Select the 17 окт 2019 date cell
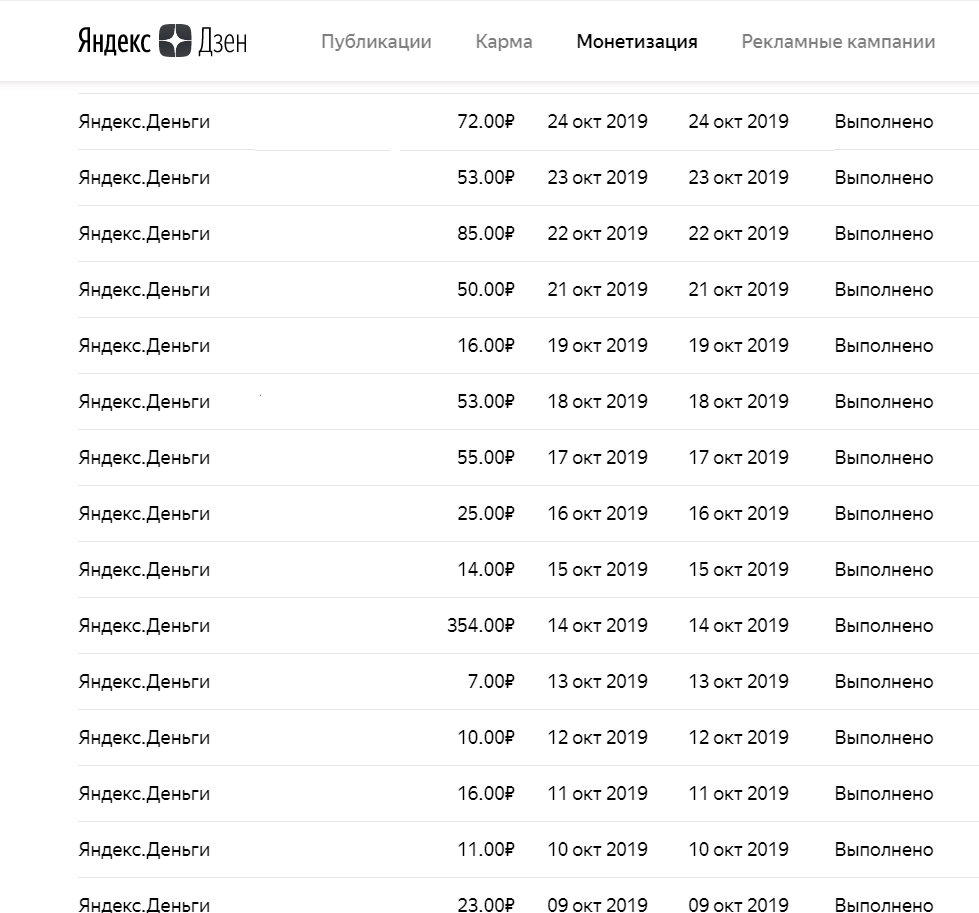This screenshot has width=979, height=913. click(x=598, y=458)
